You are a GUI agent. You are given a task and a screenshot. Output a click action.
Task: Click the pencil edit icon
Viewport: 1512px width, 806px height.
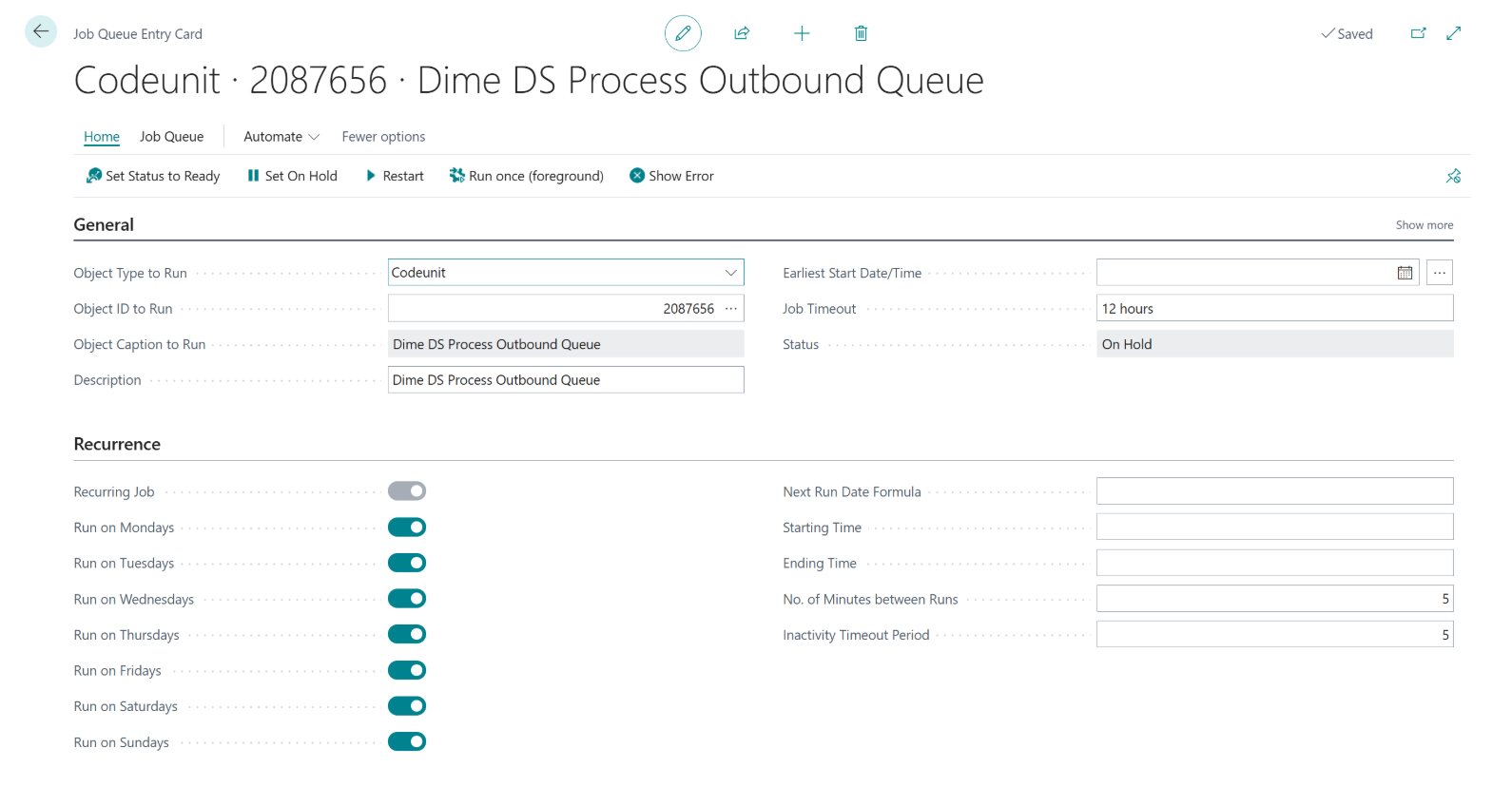tap(683, 33)
